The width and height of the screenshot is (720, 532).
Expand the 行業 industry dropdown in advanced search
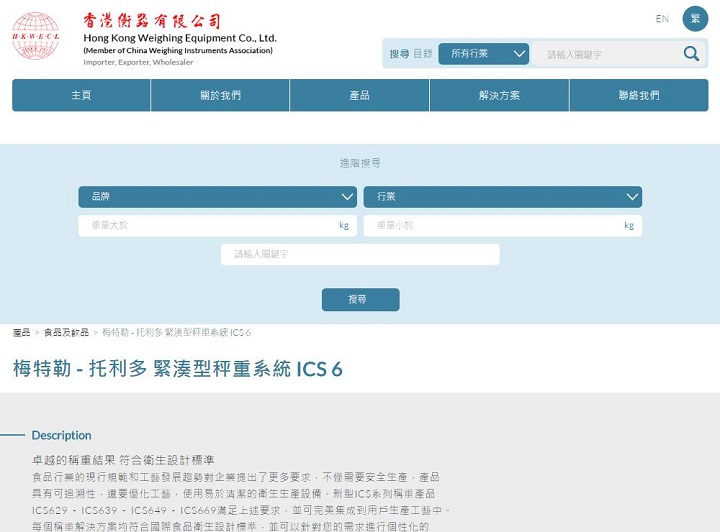click(503, 196)
